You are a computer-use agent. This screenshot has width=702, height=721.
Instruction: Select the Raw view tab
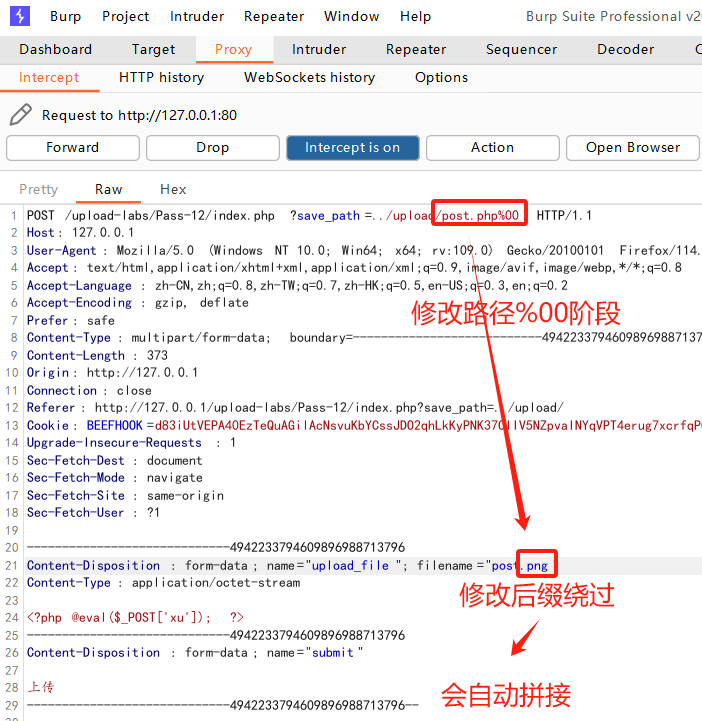(108, 189)
